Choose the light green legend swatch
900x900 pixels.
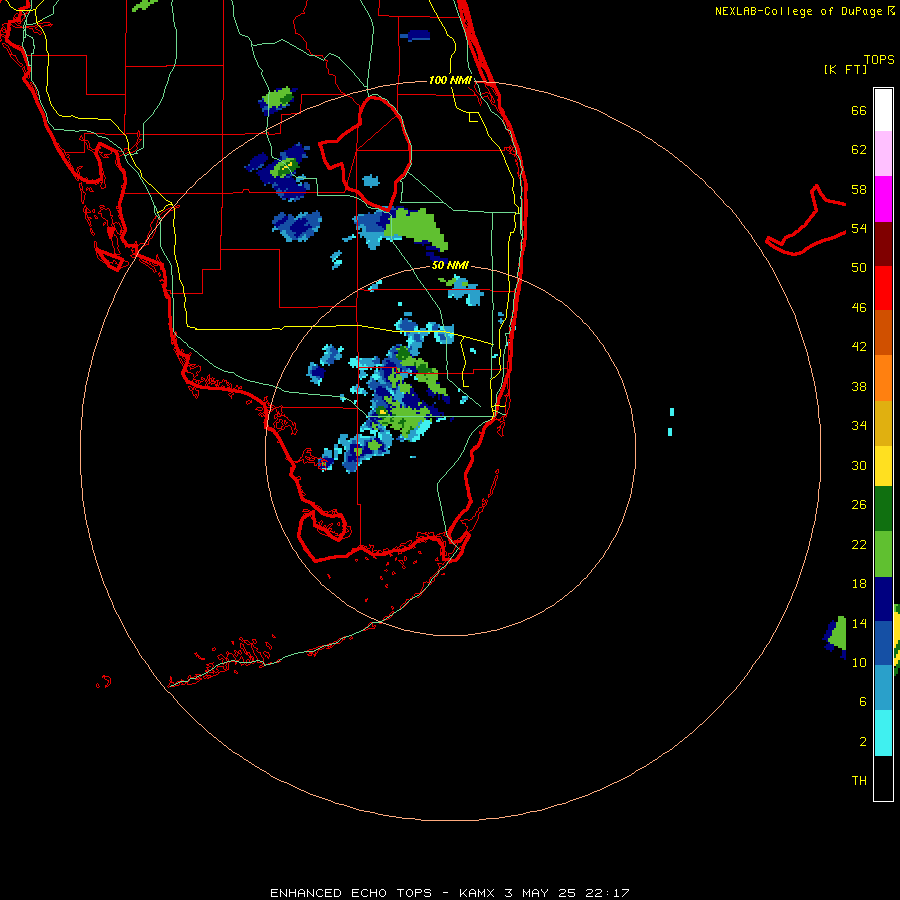click(x=883, y=554)
